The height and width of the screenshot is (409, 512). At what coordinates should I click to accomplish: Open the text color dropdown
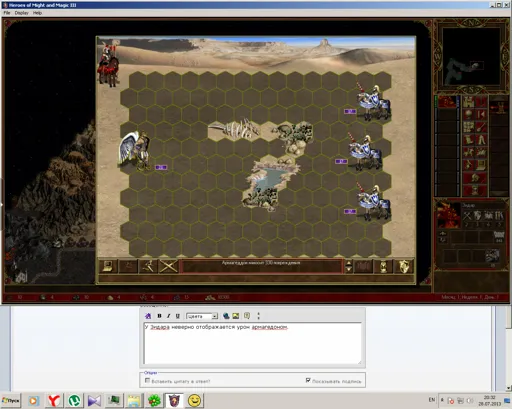click(202, 316)
